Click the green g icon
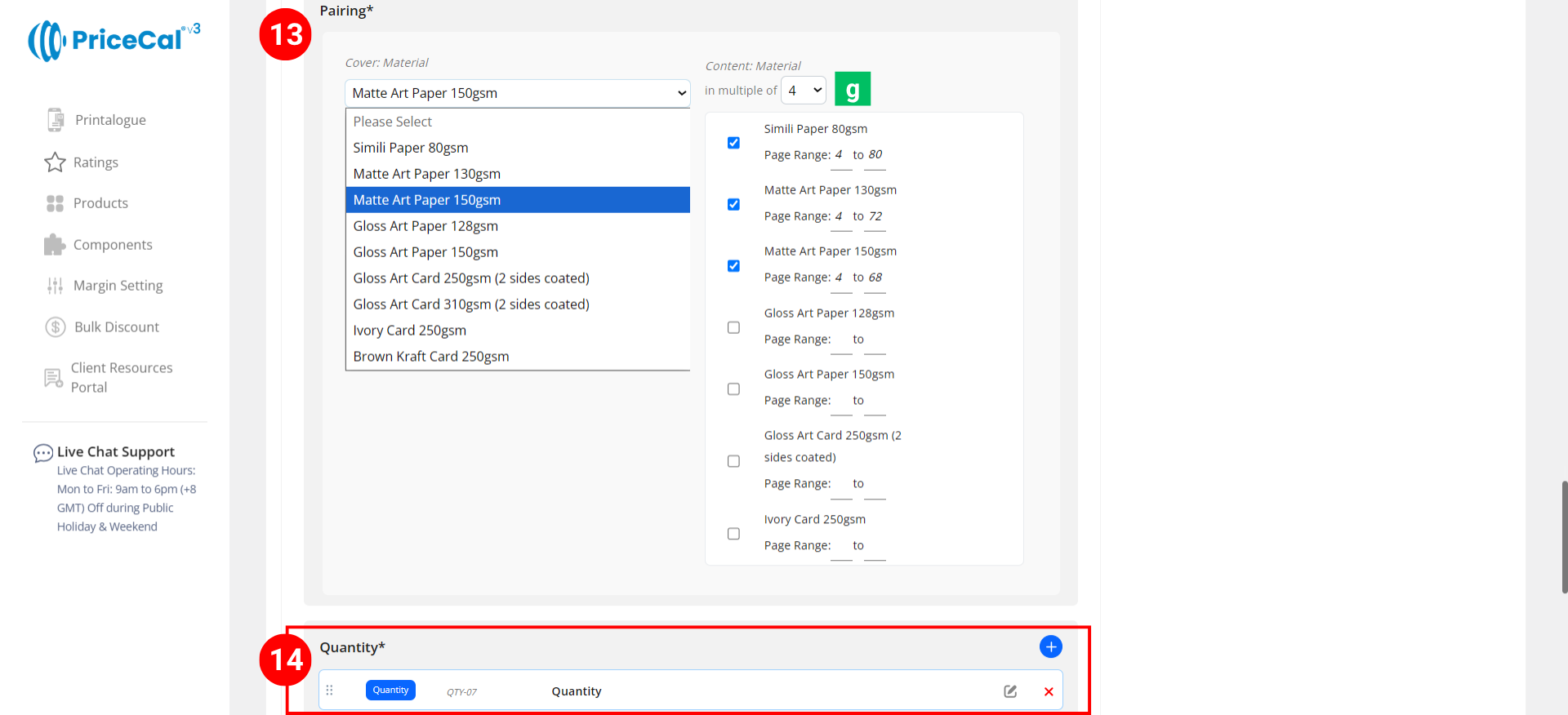This screenshot has width=1568, height=715. (x=853, y=89)
